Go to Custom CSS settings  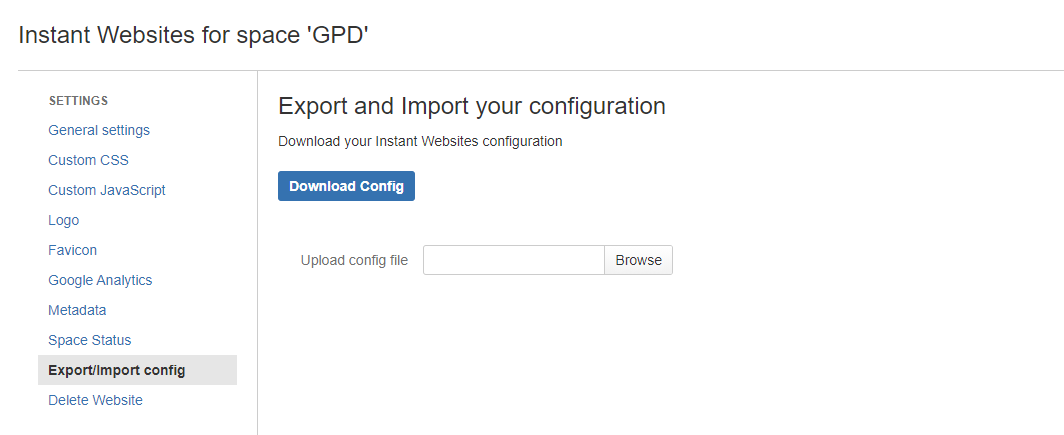click(x=88, y=160)
